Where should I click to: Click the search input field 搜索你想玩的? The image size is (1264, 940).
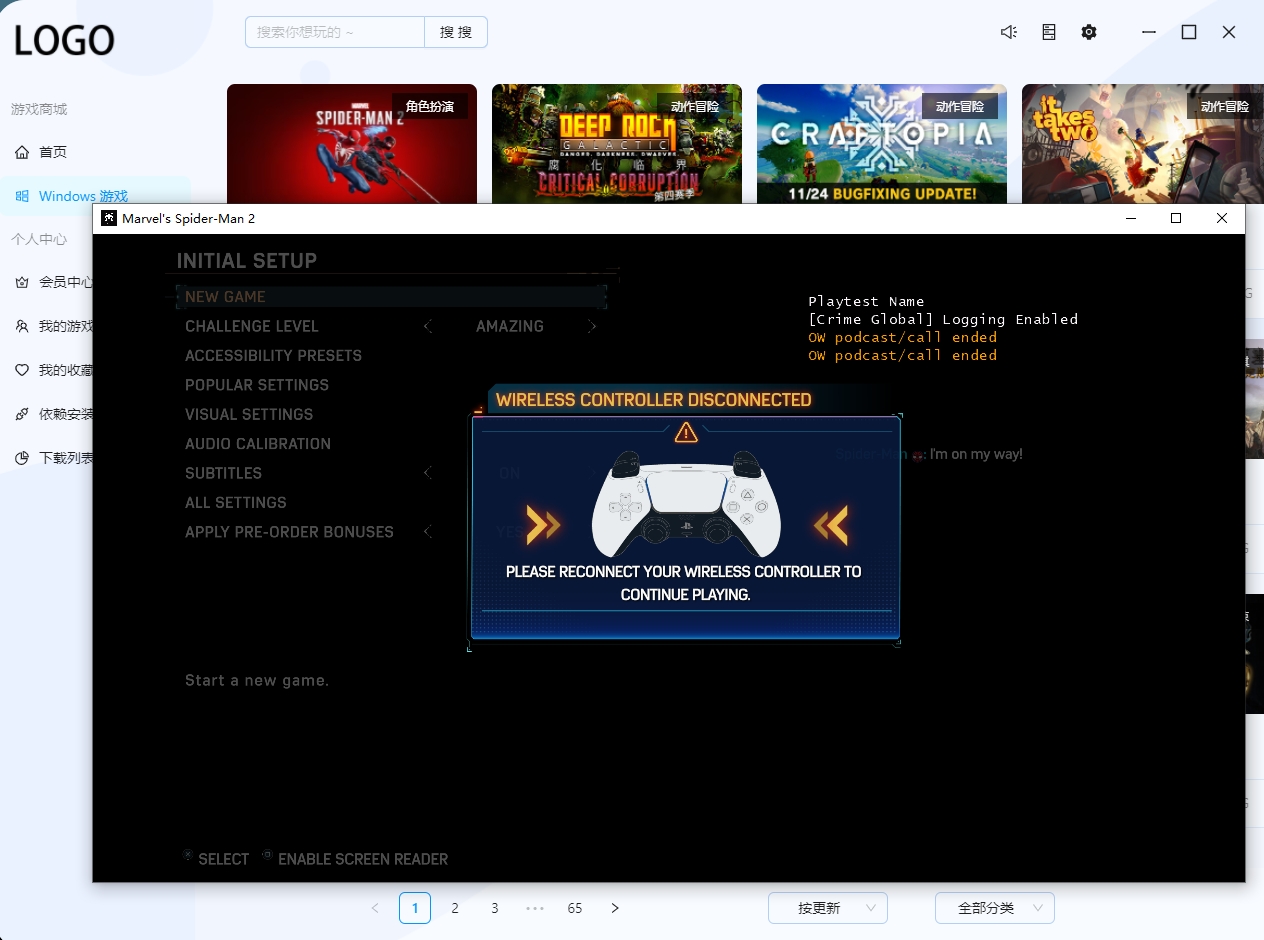click(x=335, y=32)
